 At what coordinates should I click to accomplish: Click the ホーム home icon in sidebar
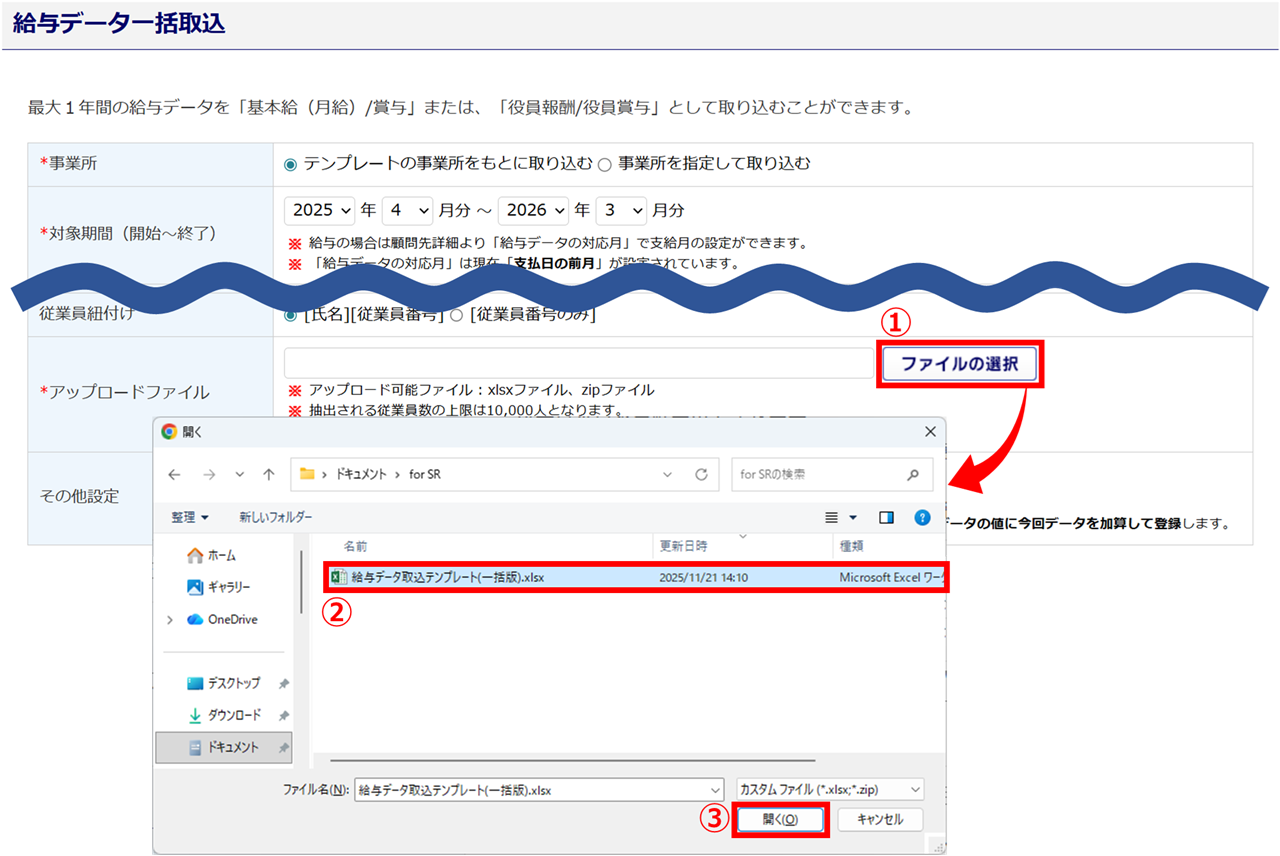tap(196, 555)
